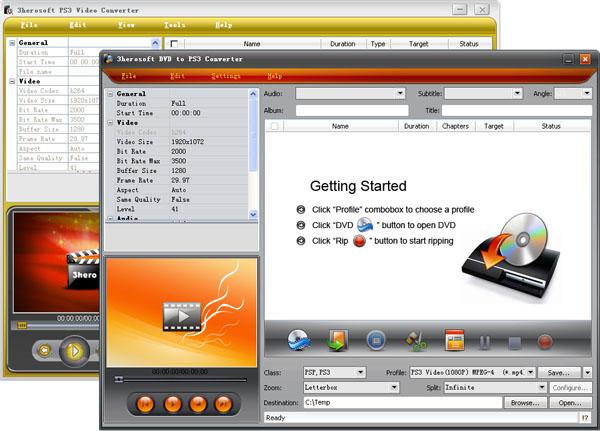Click the Destination field showing C:\Temp
Viewport: 600px width, 431px height.
[x=403, y=403]
